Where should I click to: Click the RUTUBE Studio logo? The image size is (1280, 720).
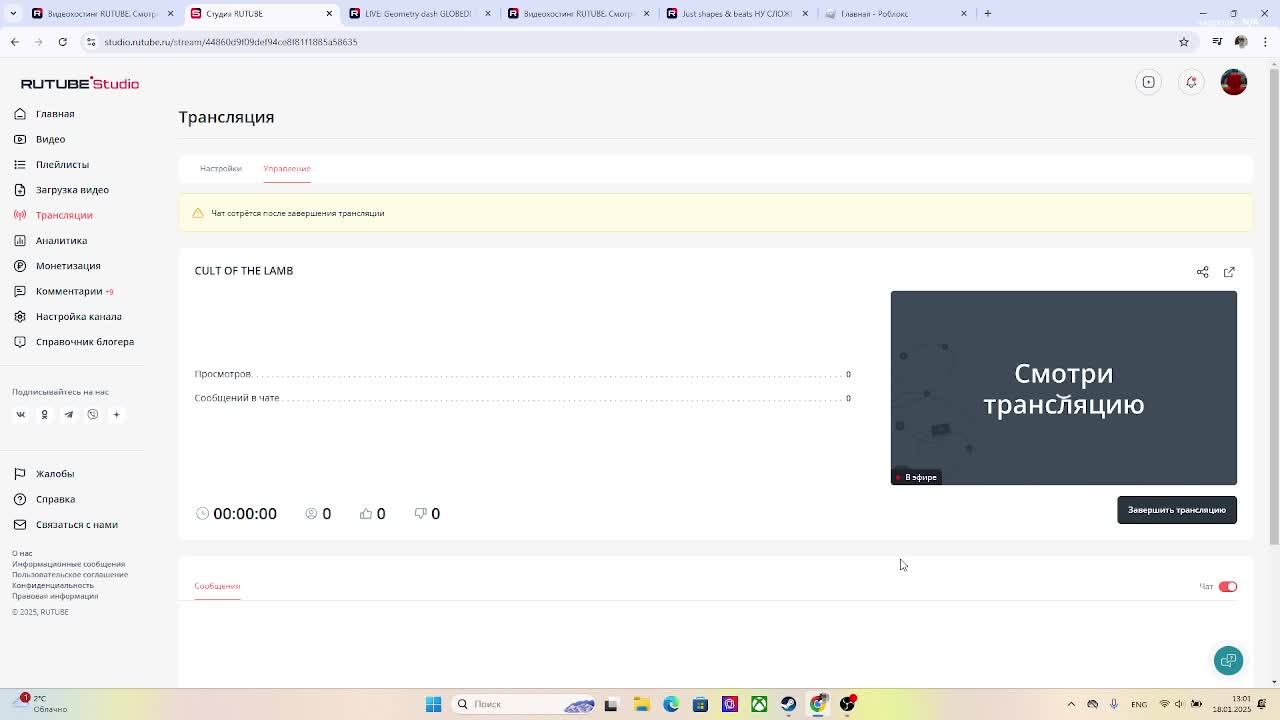tap(80, 83)
